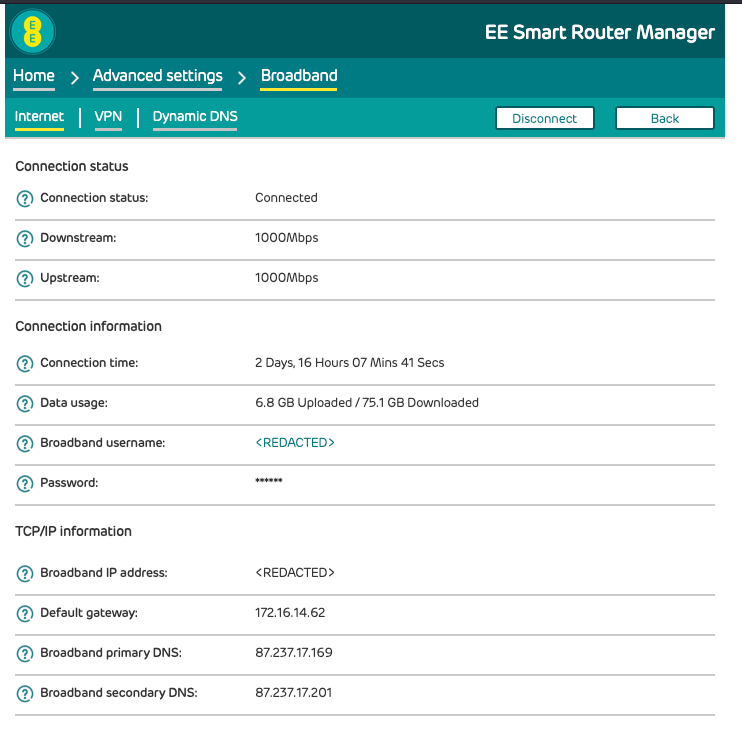742x730 pixels.
Task: Navigate to Advanced settings breadcrumb
Action: point(157,76)
